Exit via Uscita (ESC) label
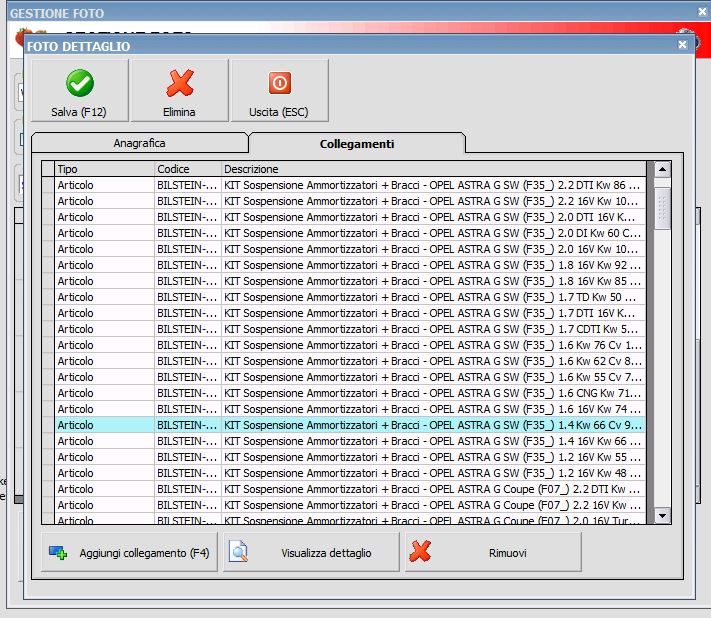This screenshot has width=711, height=618. tap(278, 112)
